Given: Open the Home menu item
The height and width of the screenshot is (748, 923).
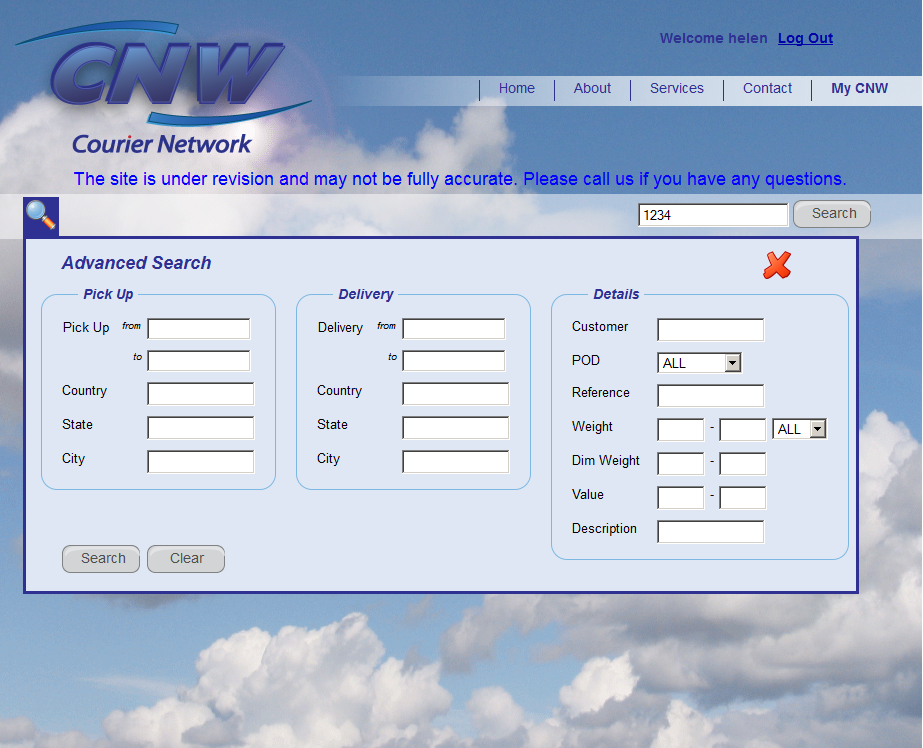Looking at the screenshot, I should 516,89.
